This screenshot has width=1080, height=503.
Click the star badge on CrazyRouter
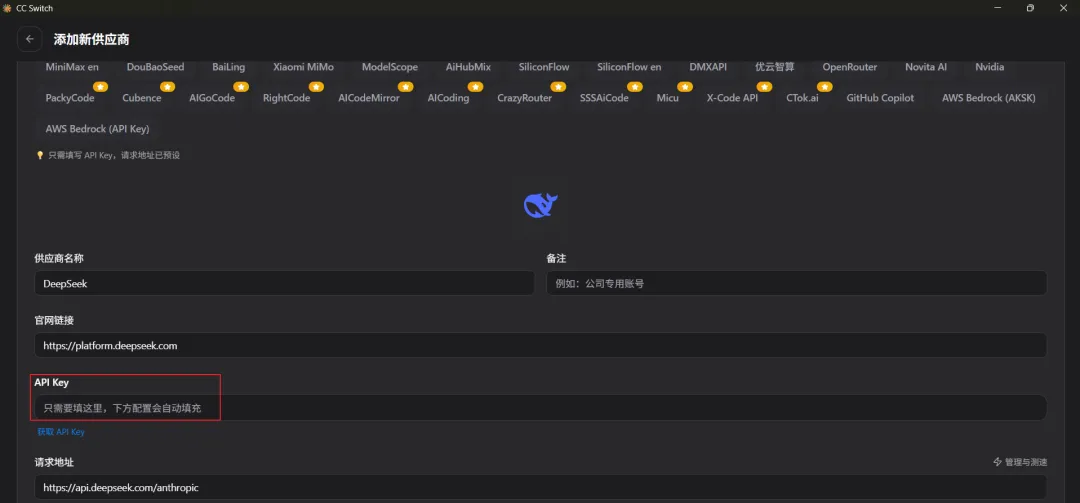point(558,87)
